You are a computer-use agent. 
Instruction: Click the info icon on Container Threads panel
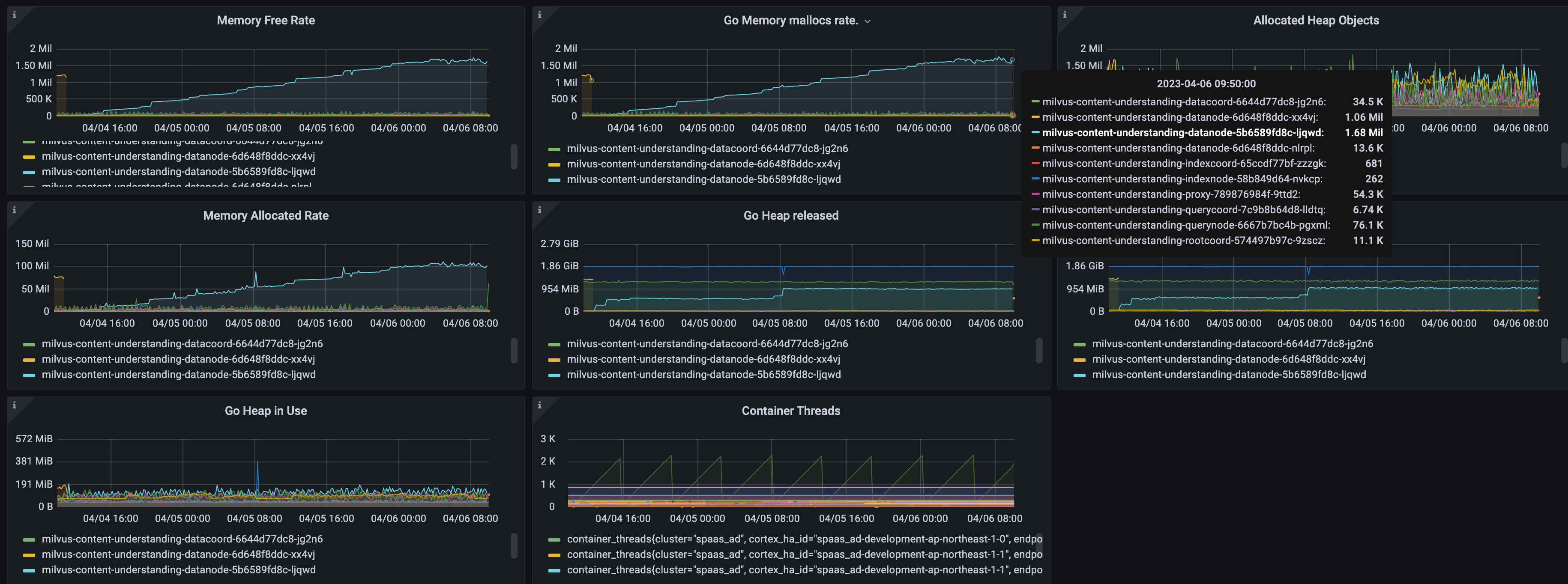(x=539, y=405)
